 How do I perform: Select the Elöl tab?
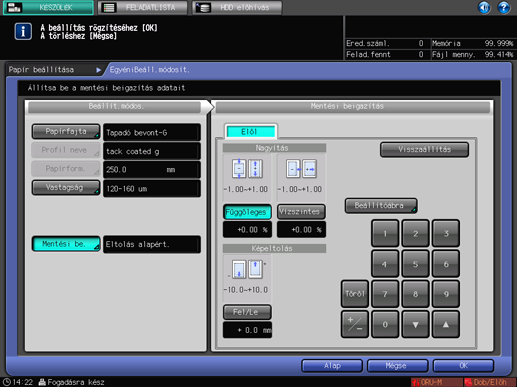pyautogui.click(x=251, y=132)
